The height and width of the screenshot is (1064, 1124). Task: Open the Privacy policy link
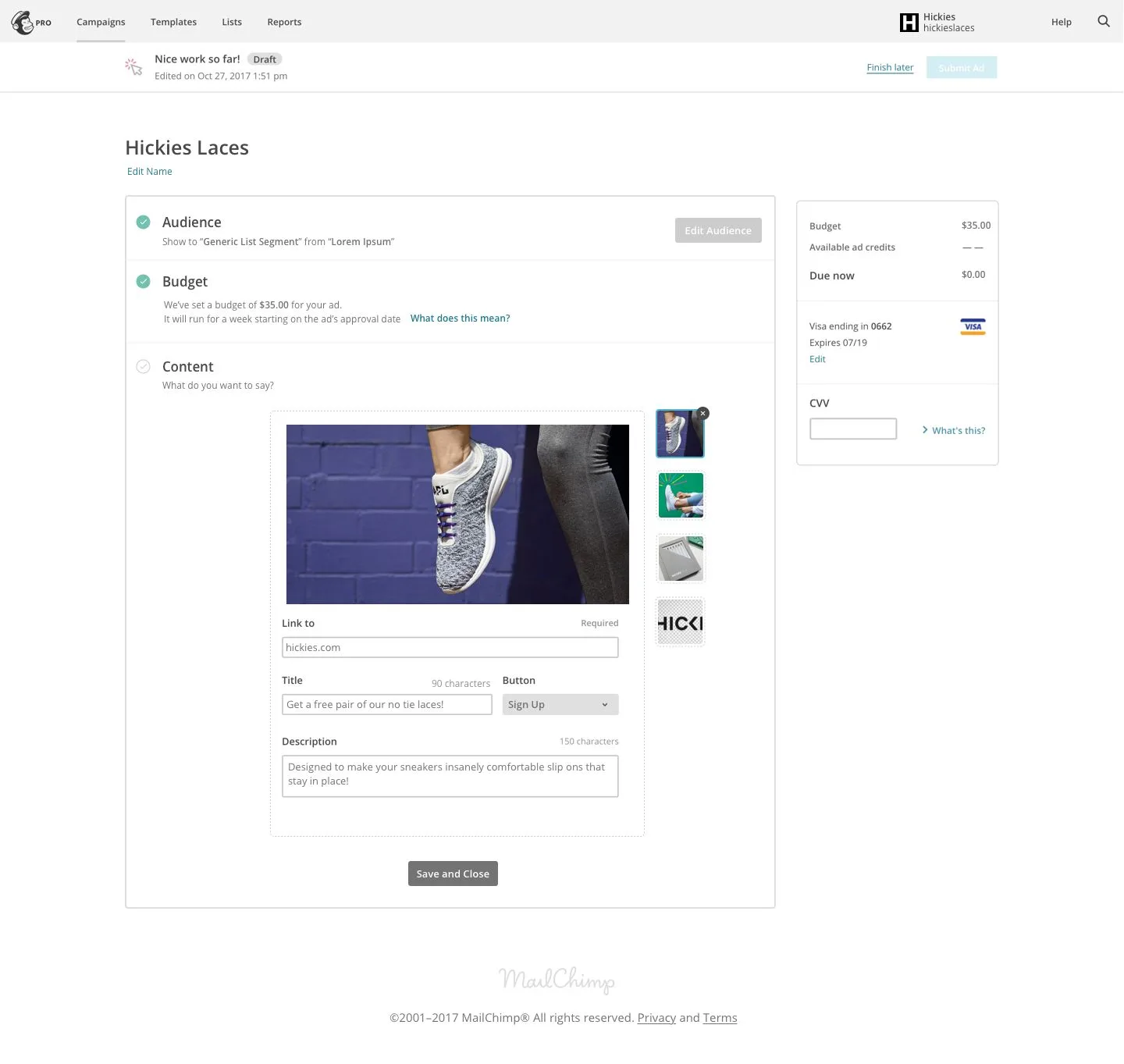pyautogui.click(x=656, y=1017)
